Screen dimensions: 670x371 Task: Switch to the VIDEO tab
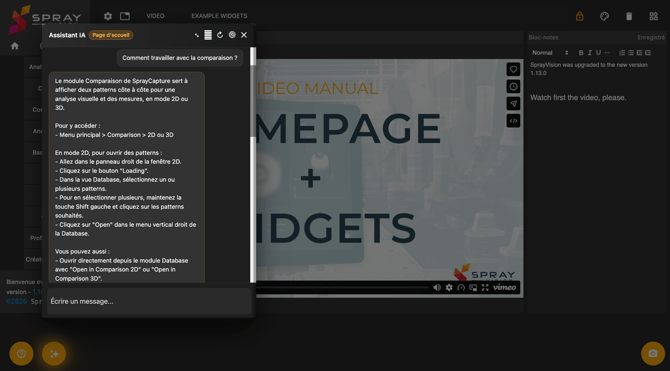156,16
